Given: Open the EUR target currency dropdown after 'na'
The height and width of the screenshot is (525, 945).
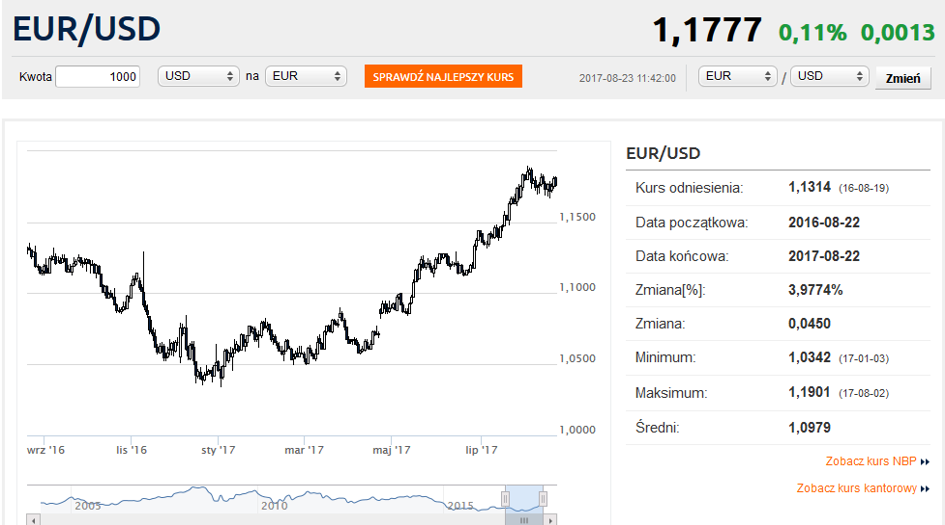Looking at the screenshot, I should tap(305, 77).
